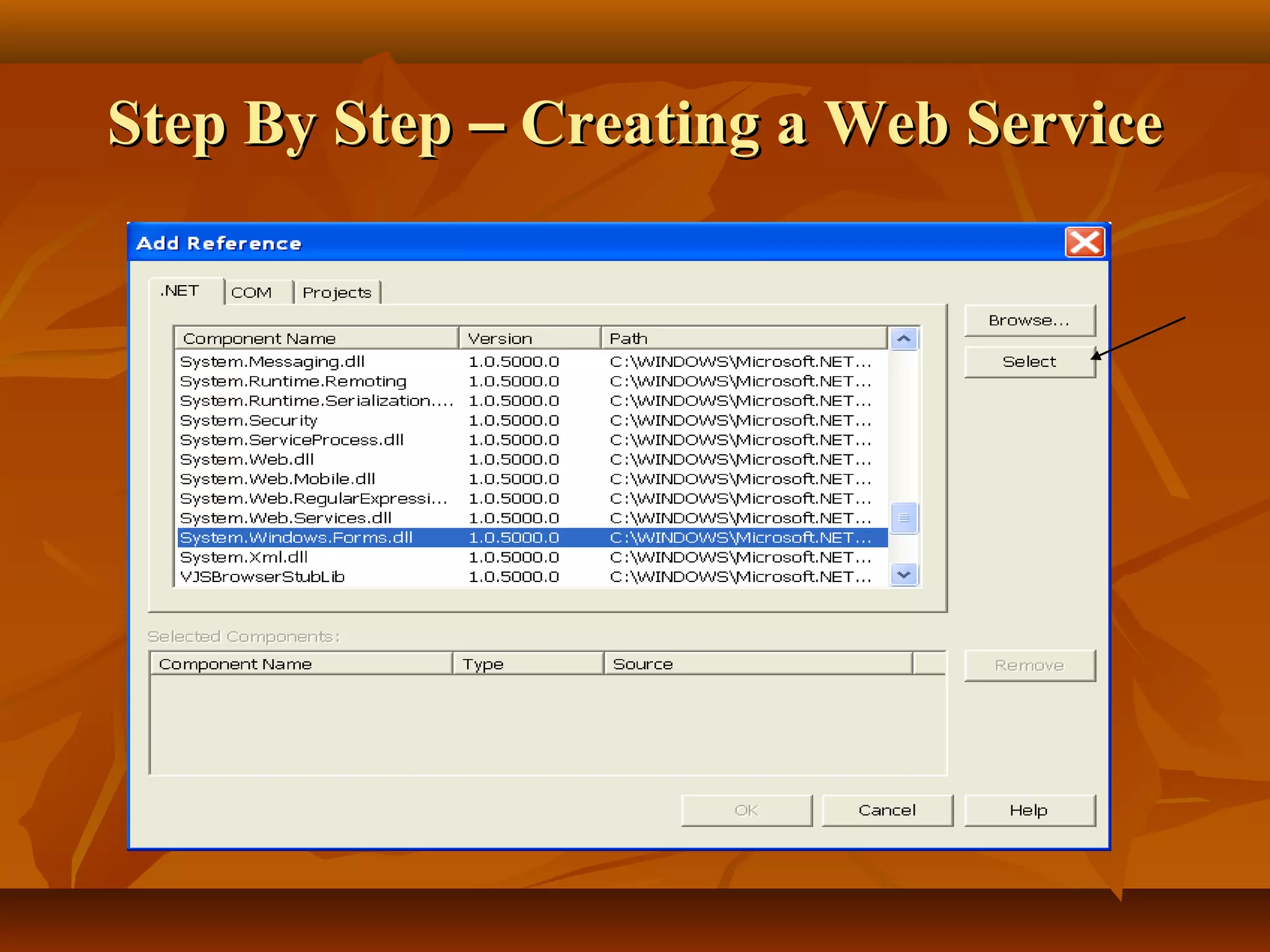Sort by the Version column header
The image size is (1270, 952).
(530, 338)
